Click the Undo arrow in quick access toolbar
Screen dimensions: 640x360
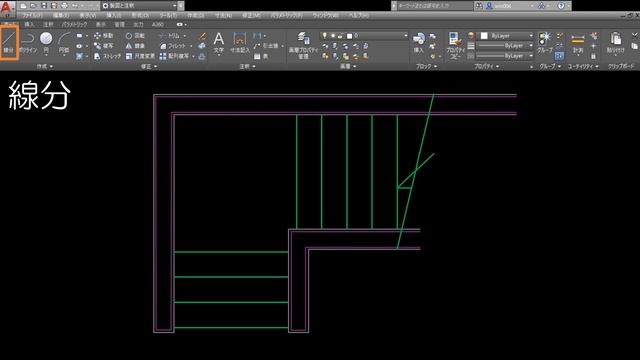(75, 6)
